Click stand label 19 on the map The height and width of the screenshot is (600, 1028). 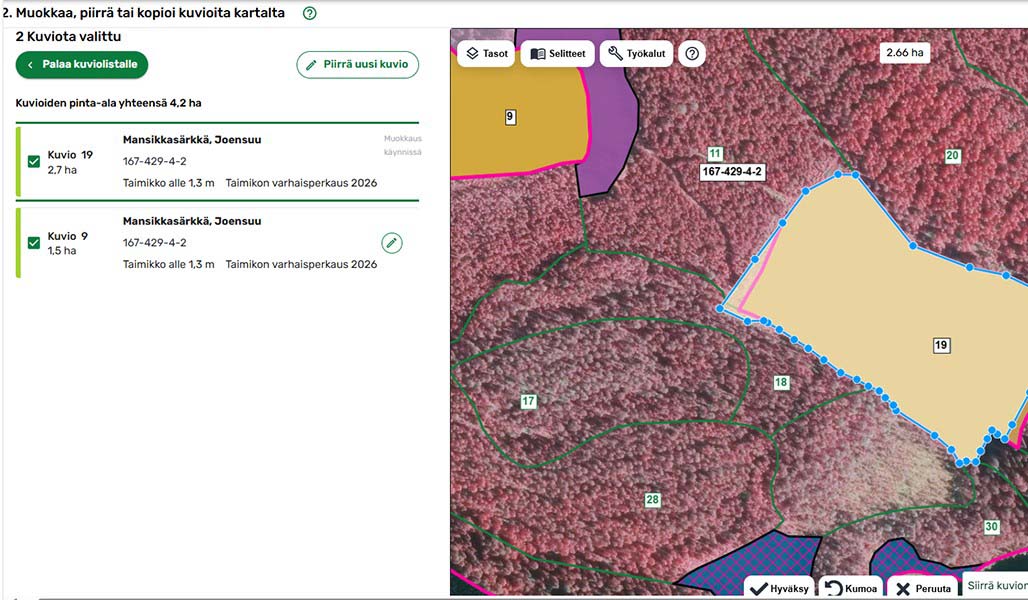[941, 346]
